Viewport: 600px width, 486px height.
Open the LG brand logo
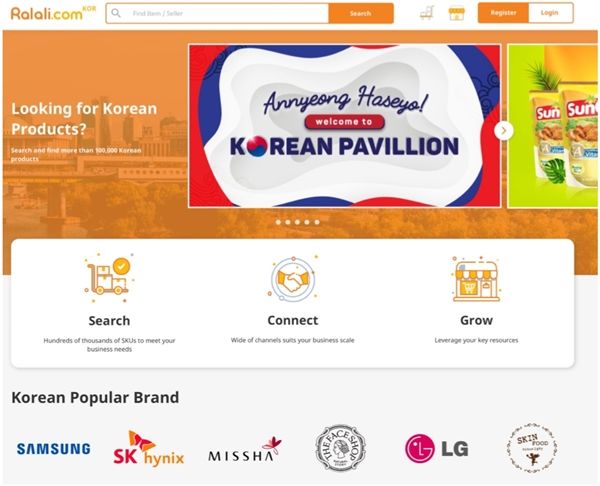coord(437,448)
